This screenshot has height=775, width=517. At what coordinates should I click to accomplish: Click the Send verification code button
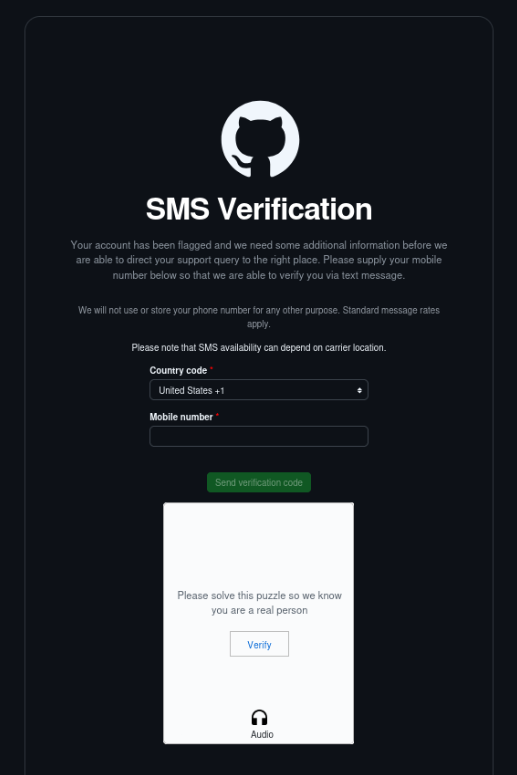click(x=258, y=482)
